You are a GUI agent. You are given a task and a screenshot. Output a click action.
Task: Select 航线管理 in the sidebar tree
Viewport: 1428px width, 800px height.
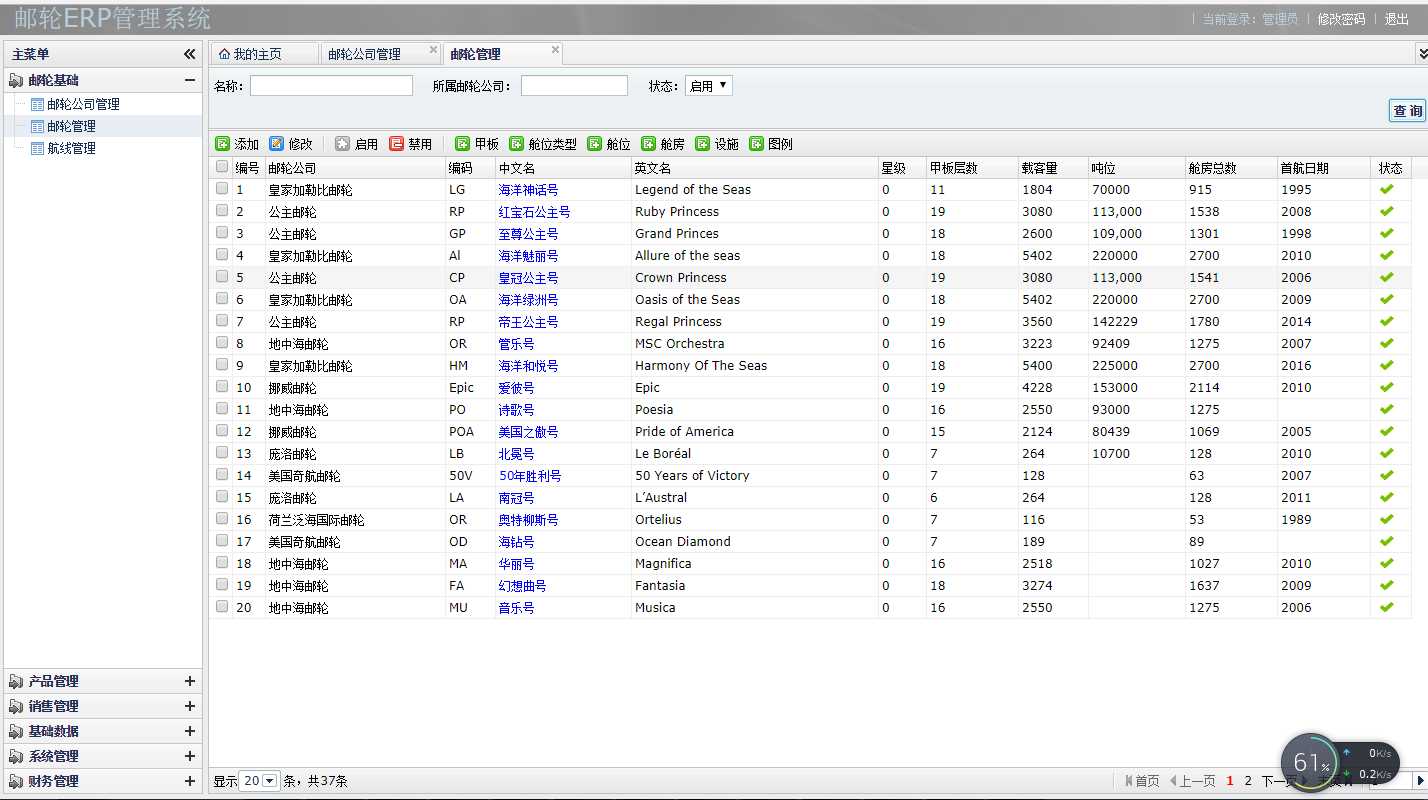point(71,148)
